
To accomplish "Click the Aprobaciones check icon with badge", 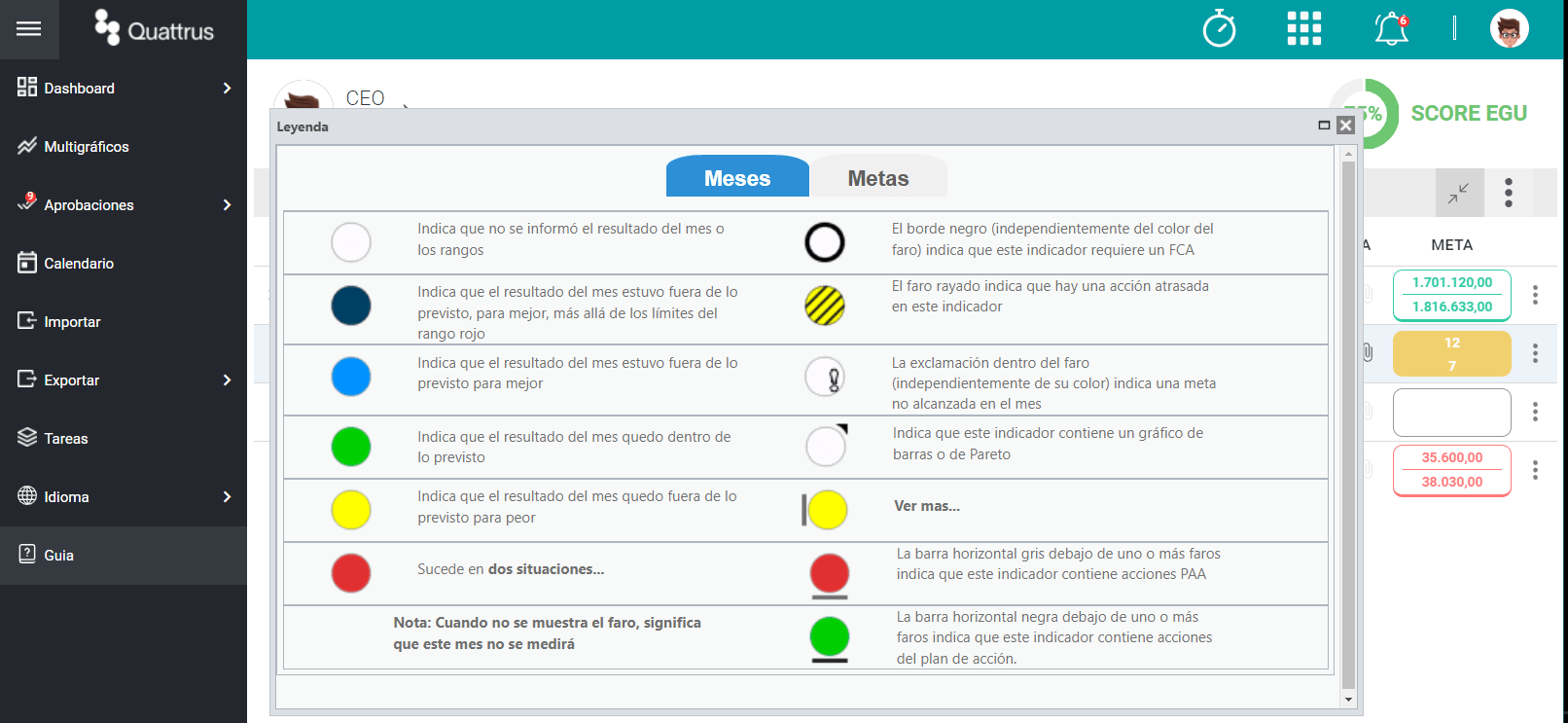I will click(x=27, y=201).
